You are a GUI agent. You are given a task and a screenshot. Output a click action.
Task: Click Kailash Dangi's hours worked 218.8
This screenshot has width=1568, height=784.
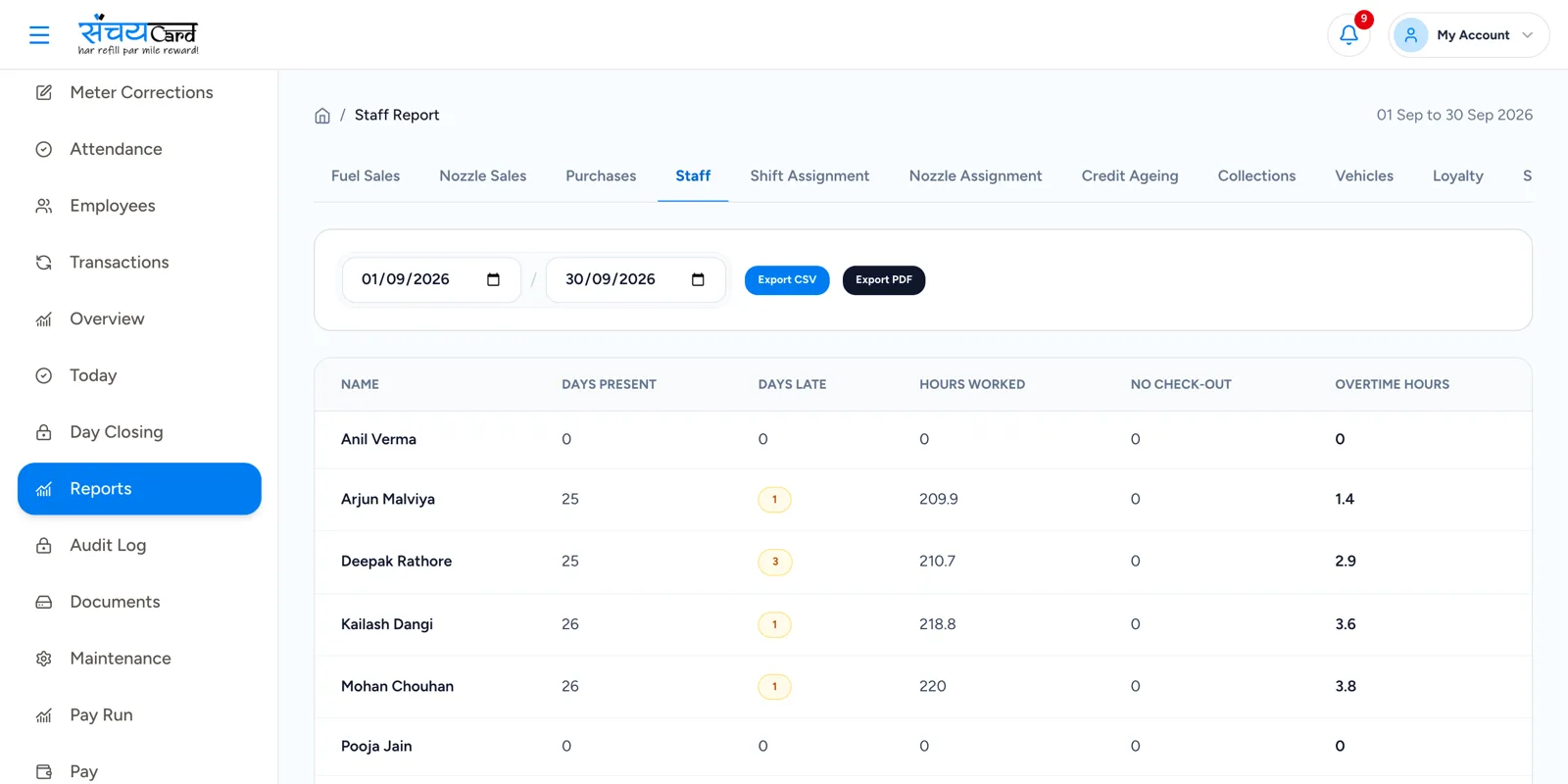tap(937, 624)
